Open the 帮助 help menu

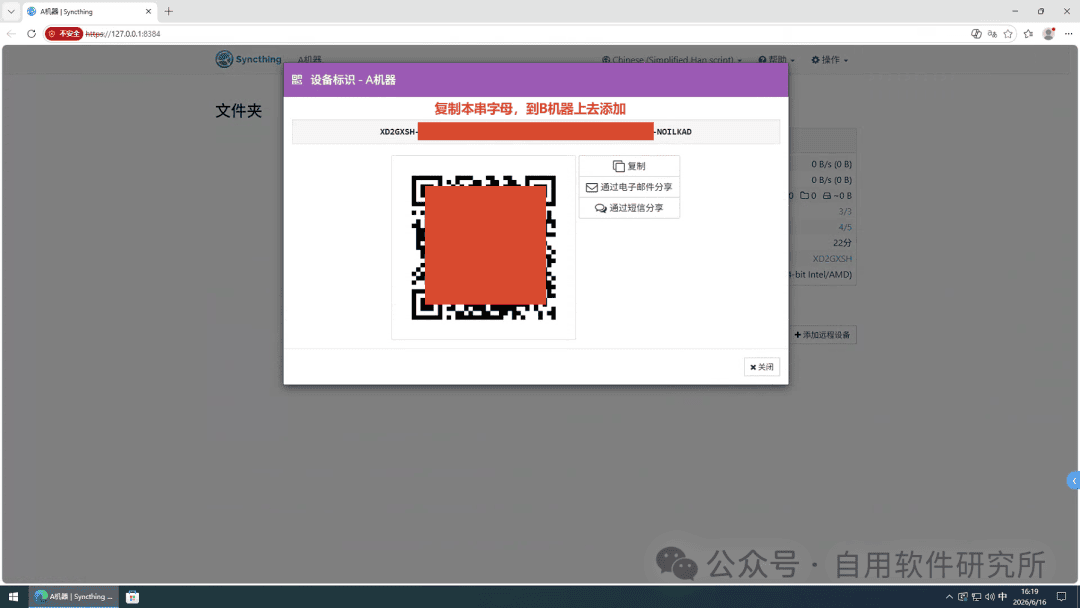pyautogui.click(x=776, y=60)
